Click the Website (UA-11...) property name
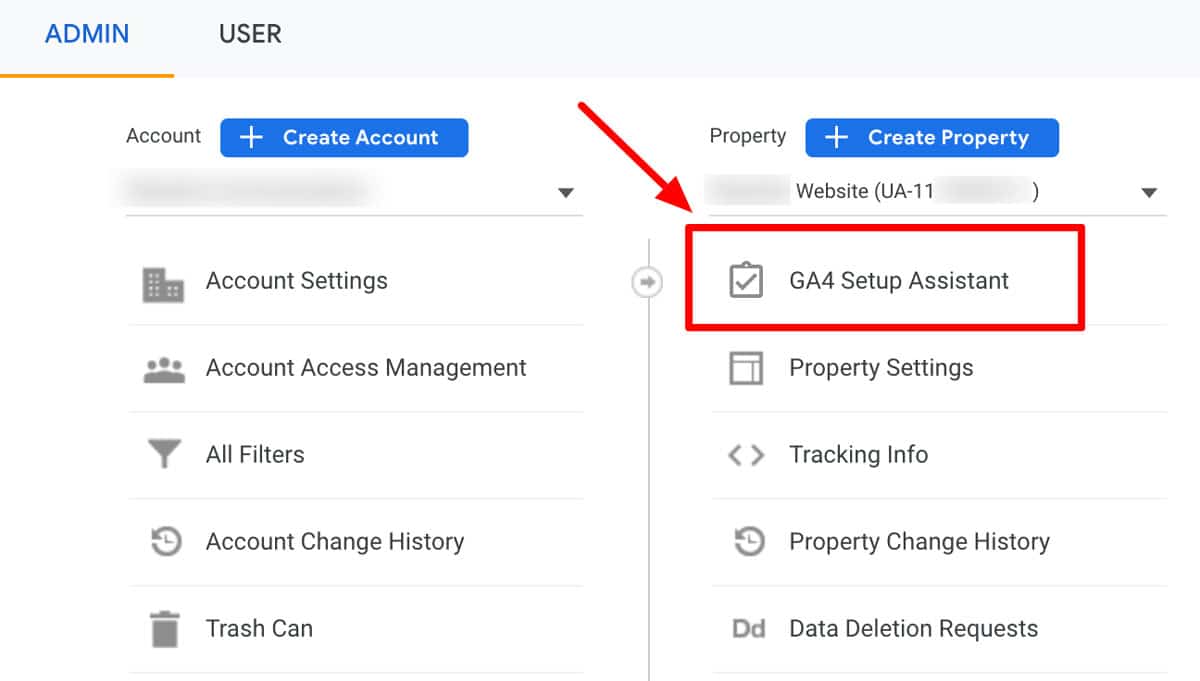The height and width of the screenshot is (681, 1200). click(916, 191)
